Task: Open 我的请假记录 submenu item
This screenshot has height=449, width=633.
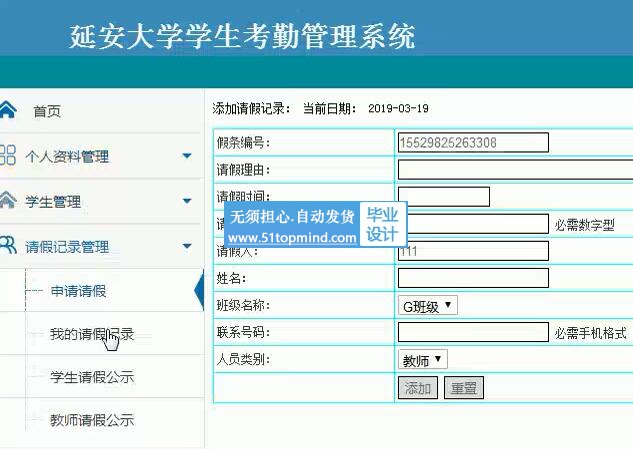Action: coord(92,334)
